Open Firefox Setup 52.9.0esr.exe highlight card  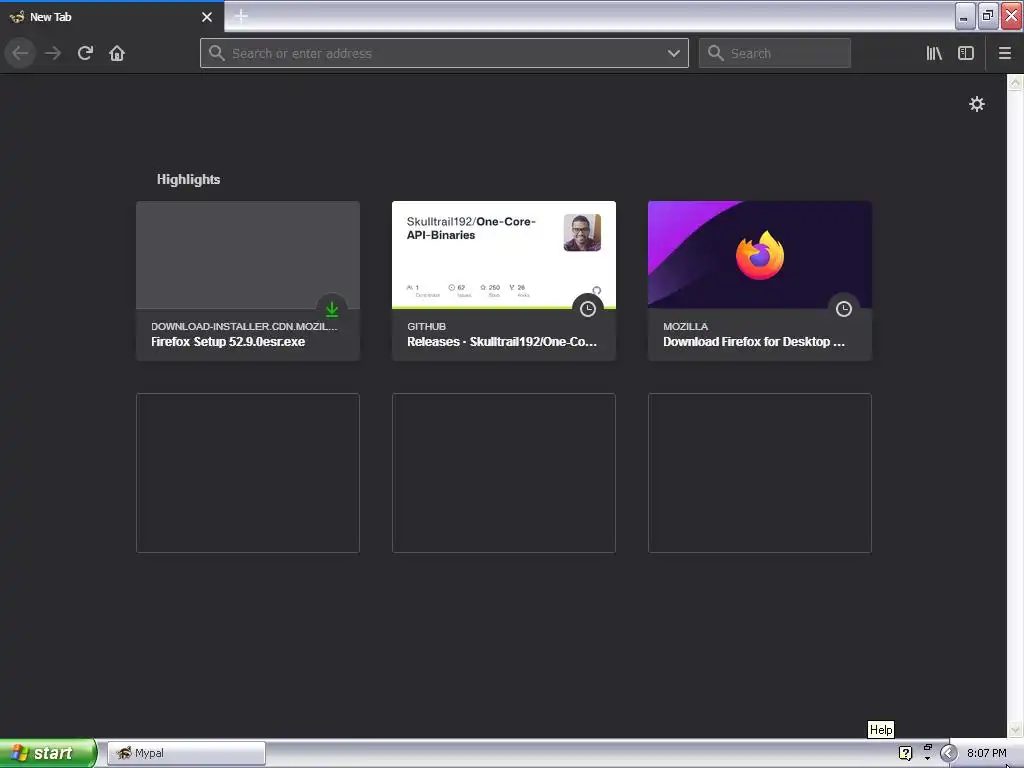tap(248, 281)
